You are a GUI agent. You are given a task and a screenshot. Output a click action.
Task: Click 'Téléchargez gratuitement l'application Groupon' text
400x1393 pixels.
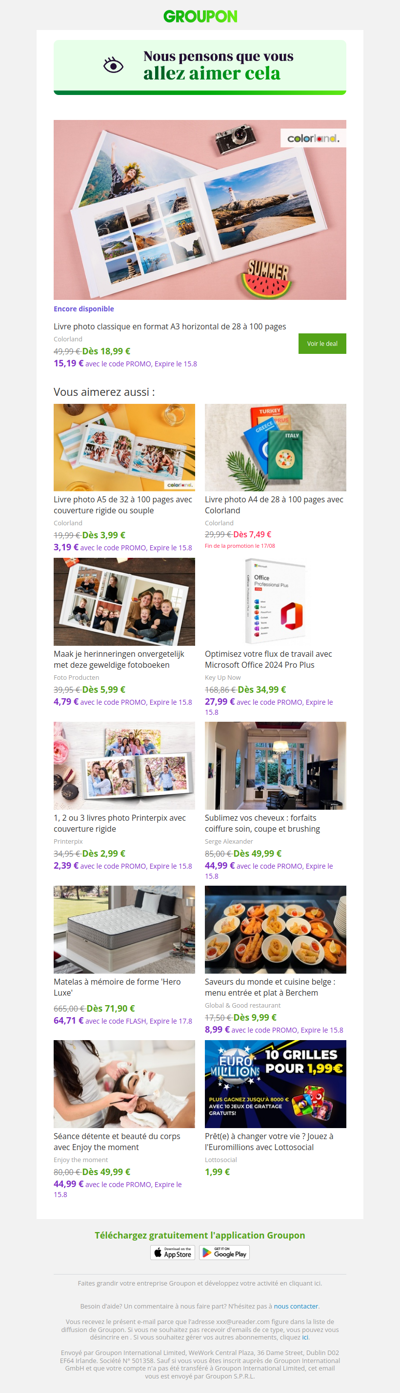tap(200, 1235)
